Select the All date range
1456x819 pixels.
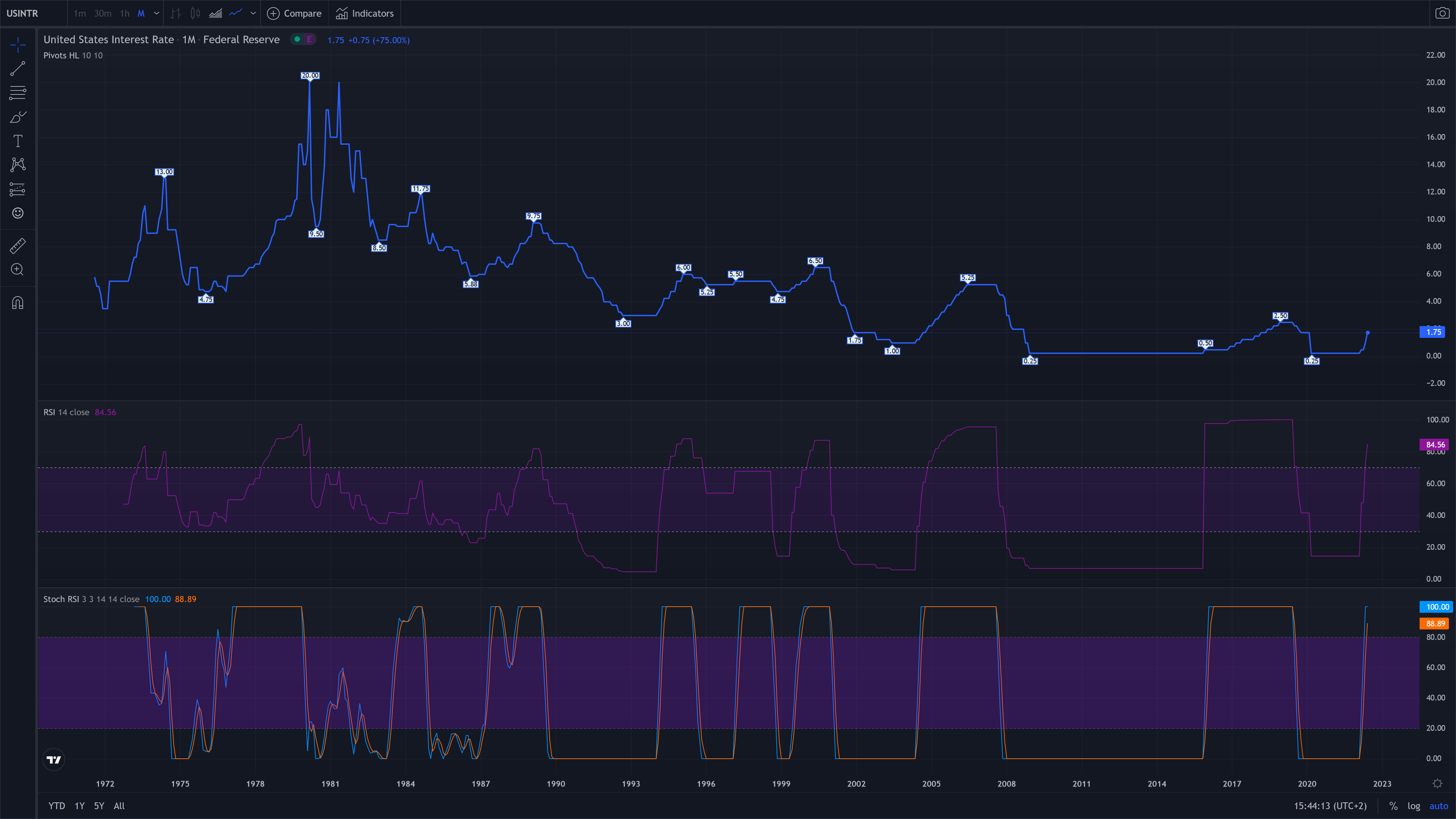(x=119, y=806)
